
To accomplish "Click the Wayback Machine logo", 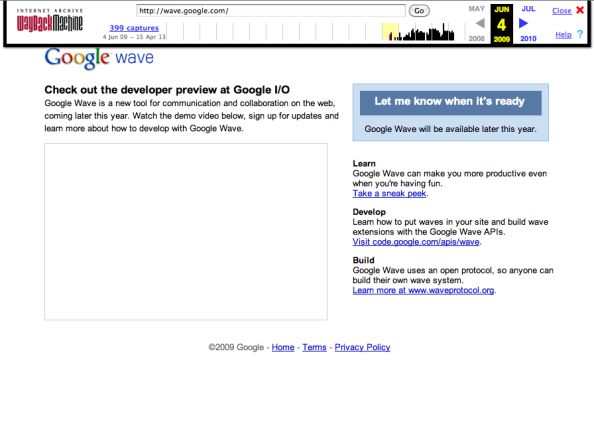I will pos(50,20).
